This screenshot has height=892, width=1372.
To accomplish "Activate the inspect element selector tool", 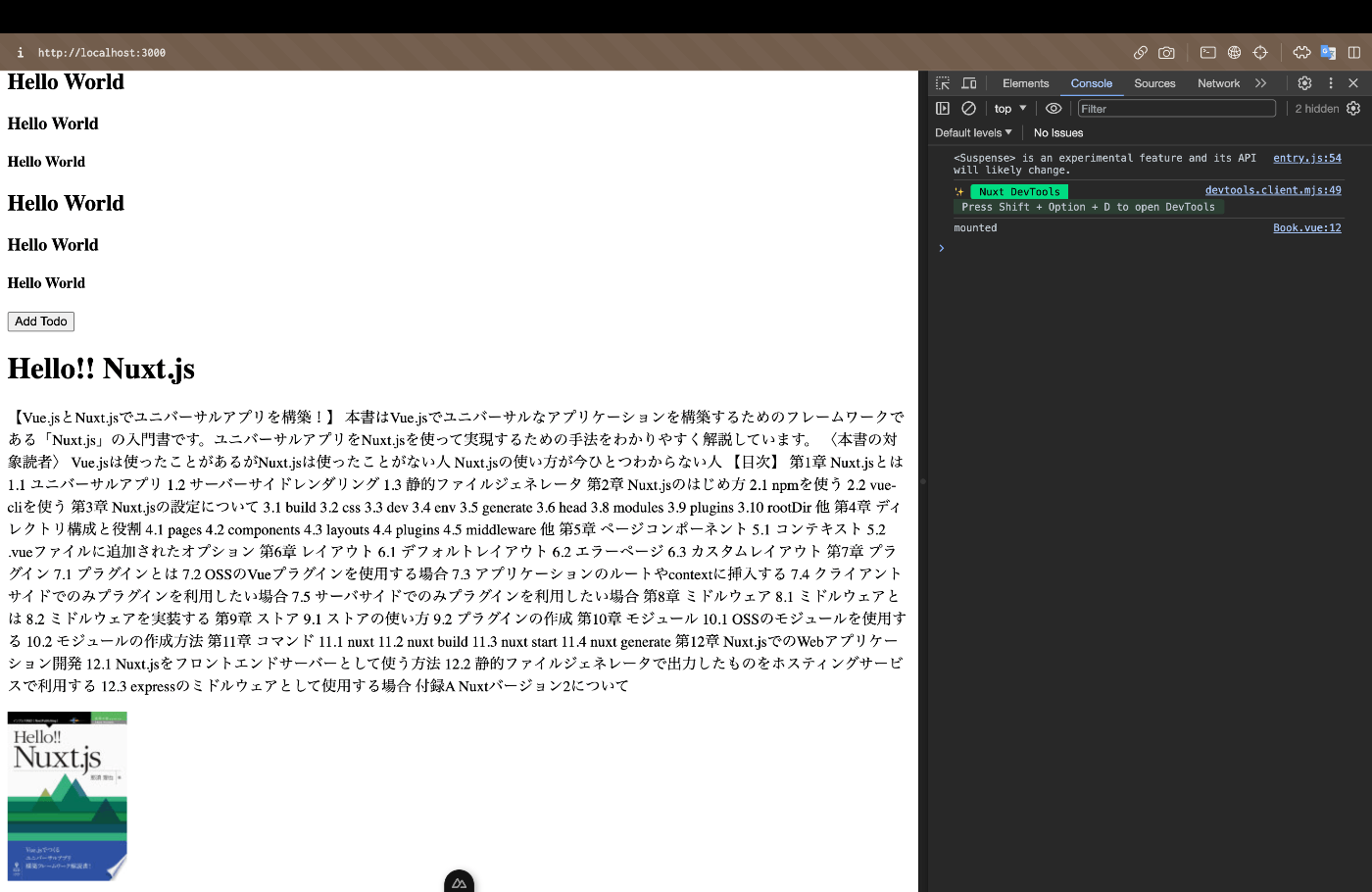I will pyautogui.click(x=943, y=83).
